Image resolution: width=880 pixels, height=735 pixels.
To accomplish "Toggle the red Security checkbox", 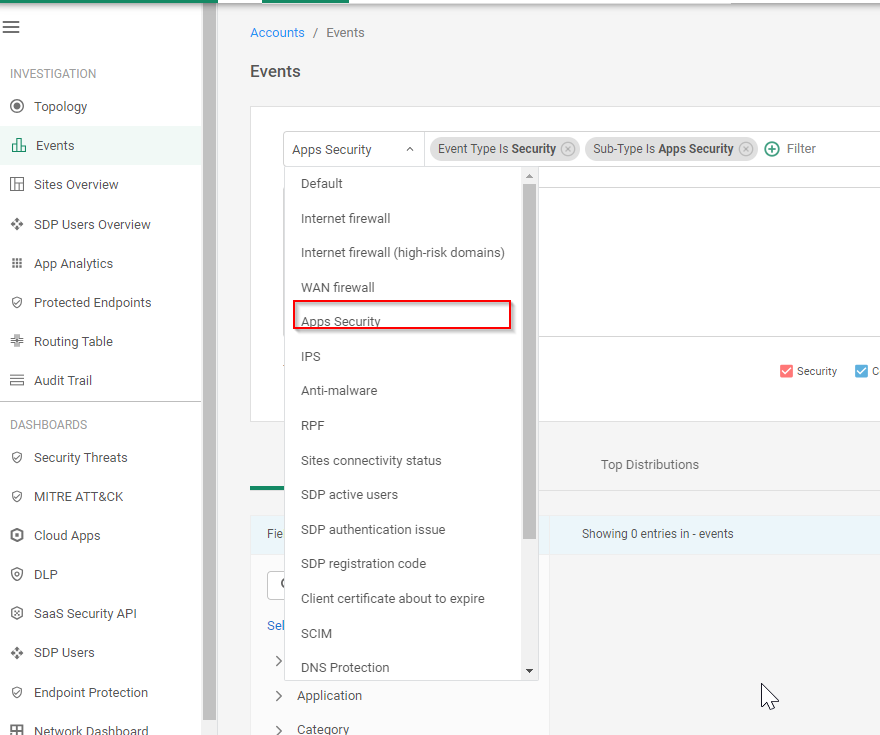I will pyautogui.click(x=786, y=371).
